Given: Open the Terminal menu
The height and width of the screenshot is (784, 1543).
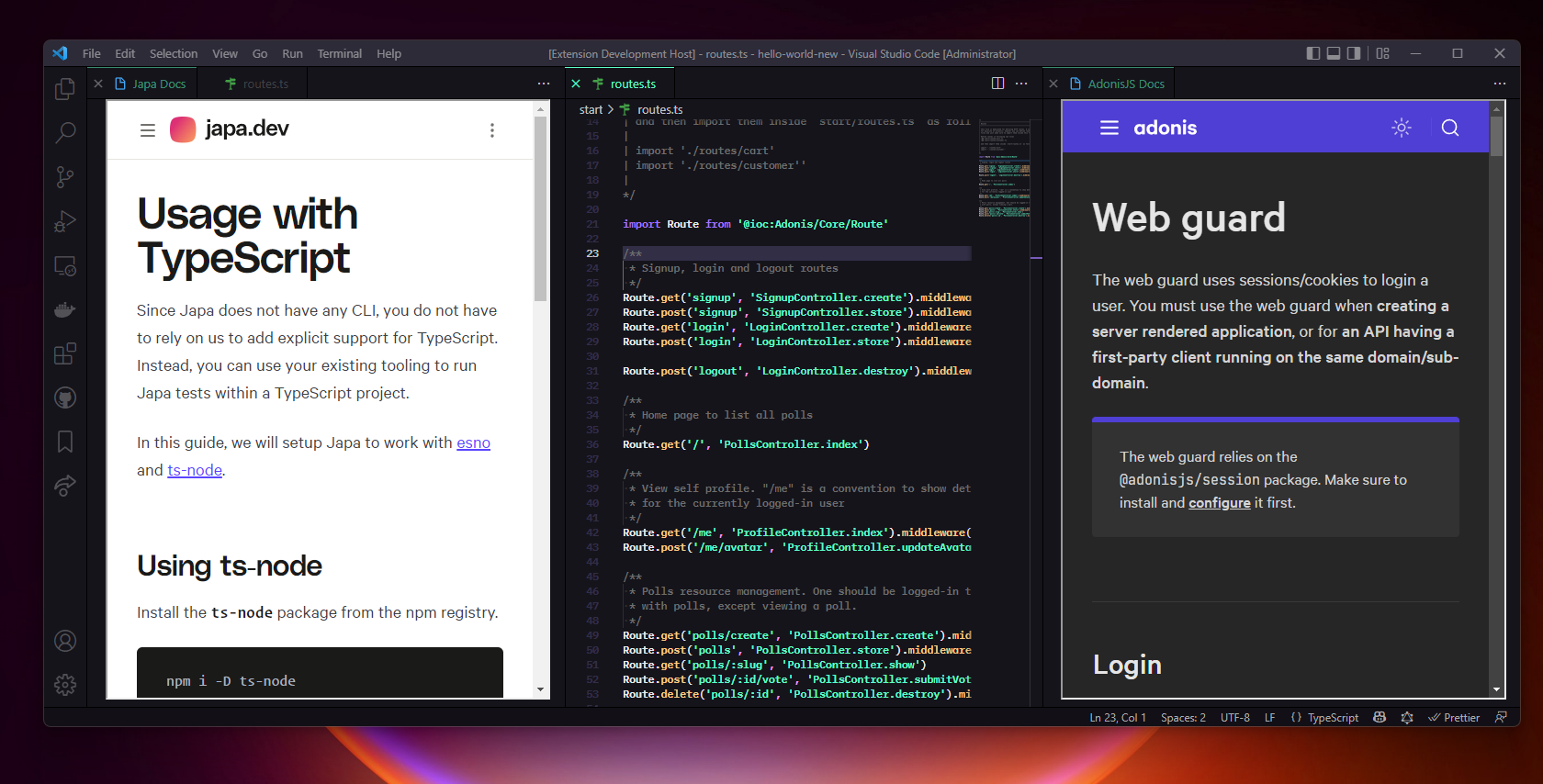Looking at the screenshot, I should pyautogui.click(x=340, y=53).
